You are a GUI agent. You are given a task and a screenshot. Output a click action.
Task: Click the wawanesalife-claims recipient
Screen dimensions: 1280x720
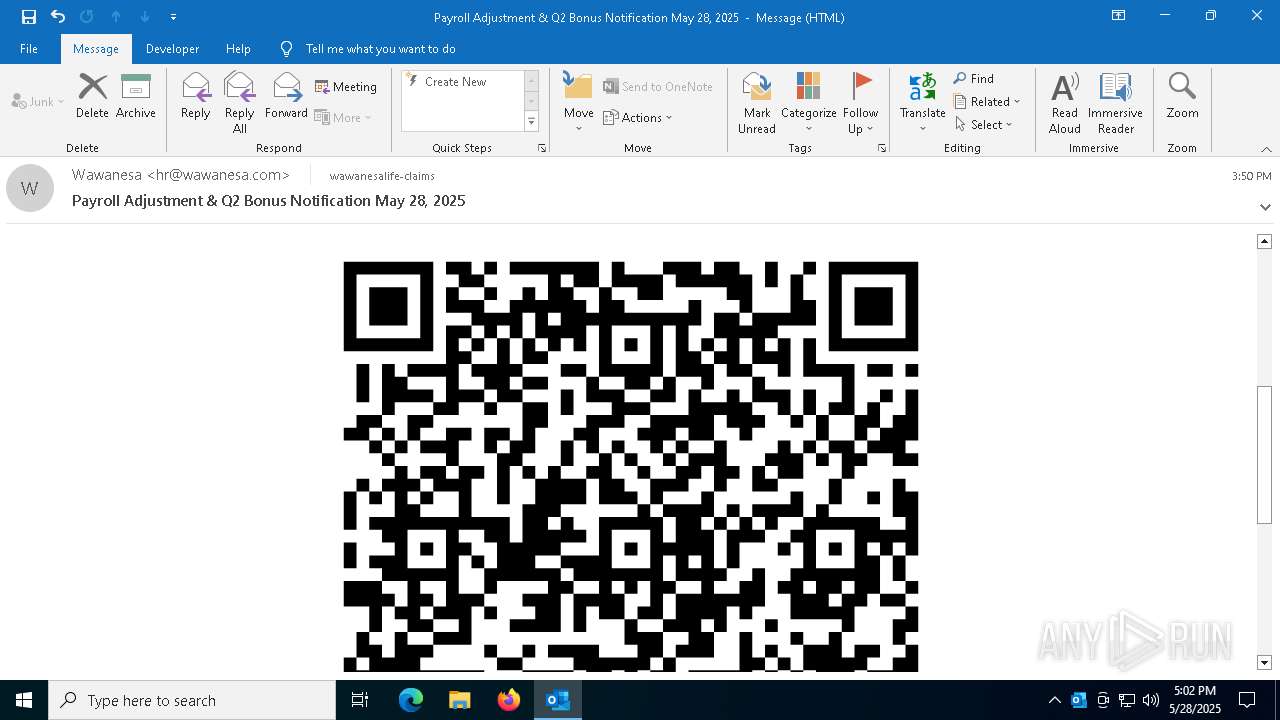pyautogui.click(x=382, y=176)
